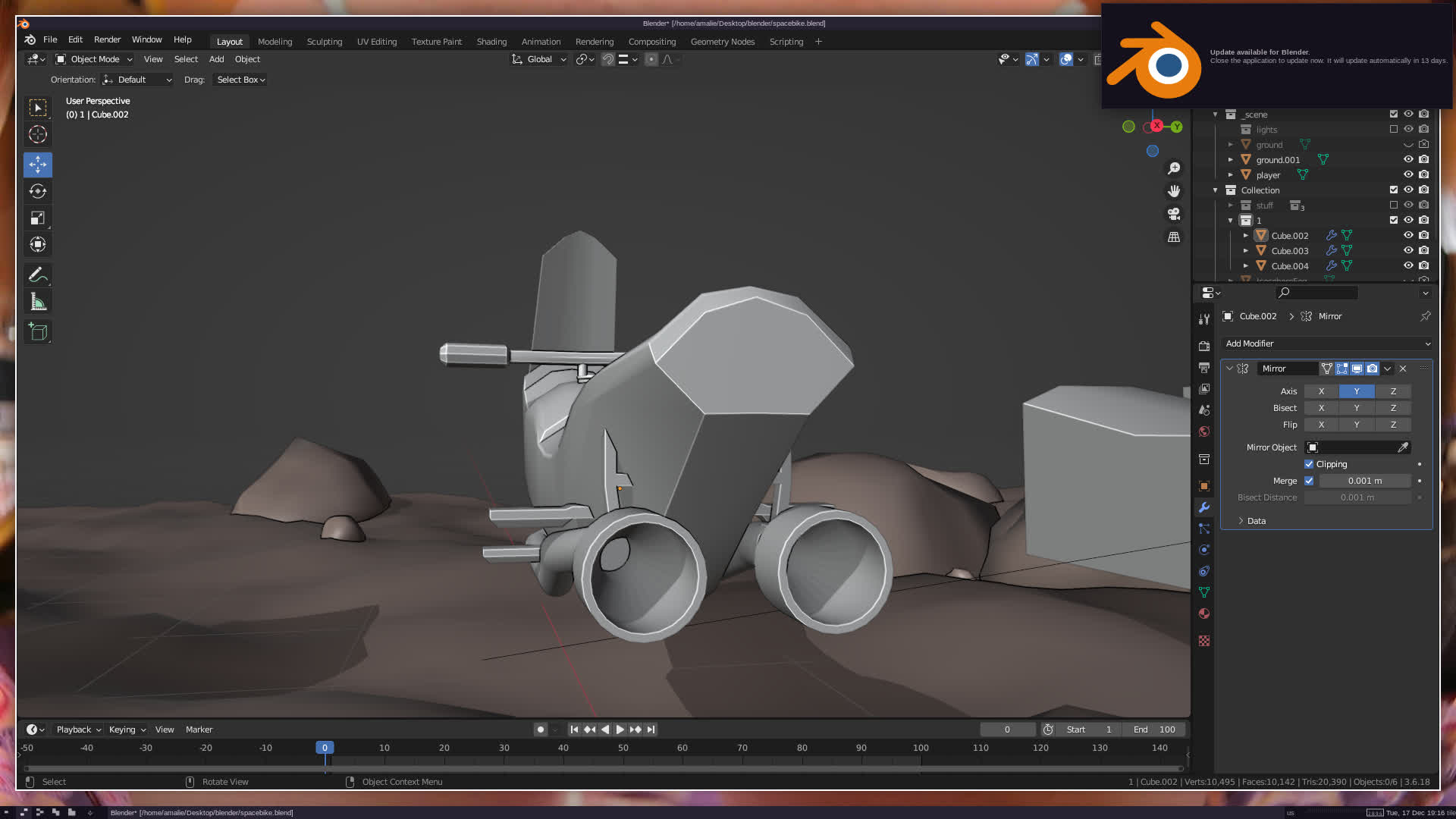
Task: Open the Material properties tab icon
Action: 1203,613
